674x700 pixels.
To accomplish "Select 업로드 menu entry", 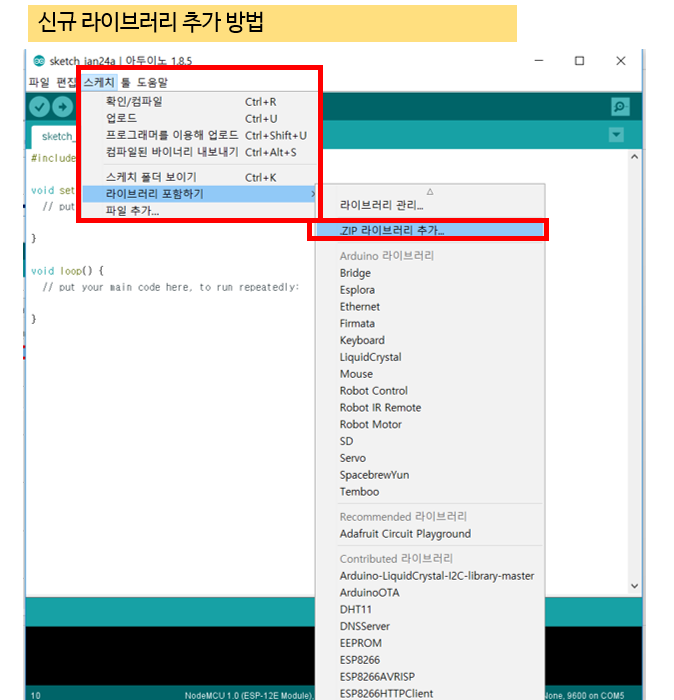I will (x=200, y=119).
